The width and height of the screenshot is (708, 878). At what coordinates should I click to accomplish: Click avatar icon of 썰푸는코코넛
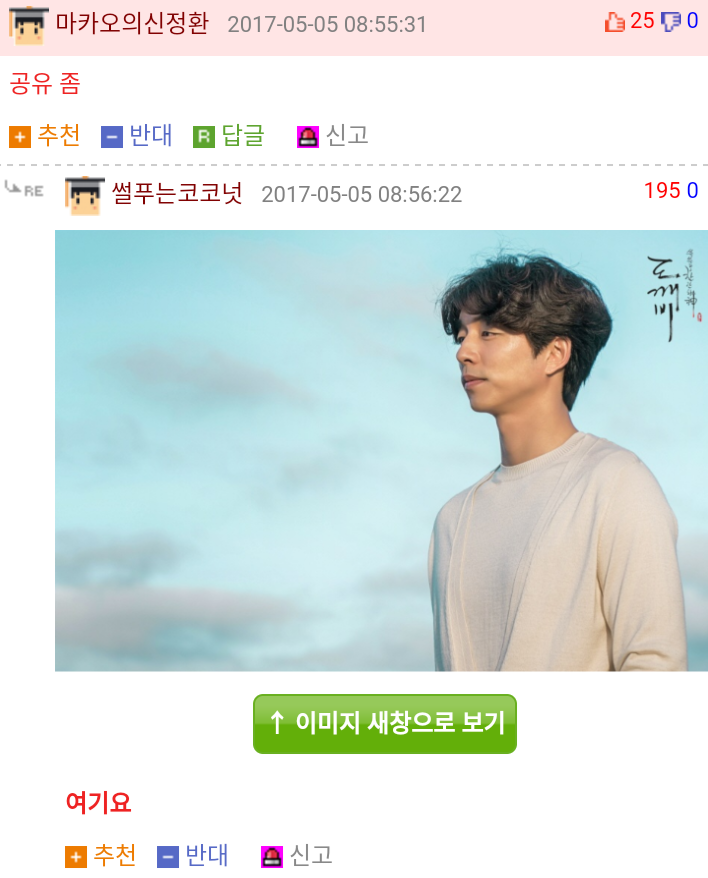pos(85,195)
